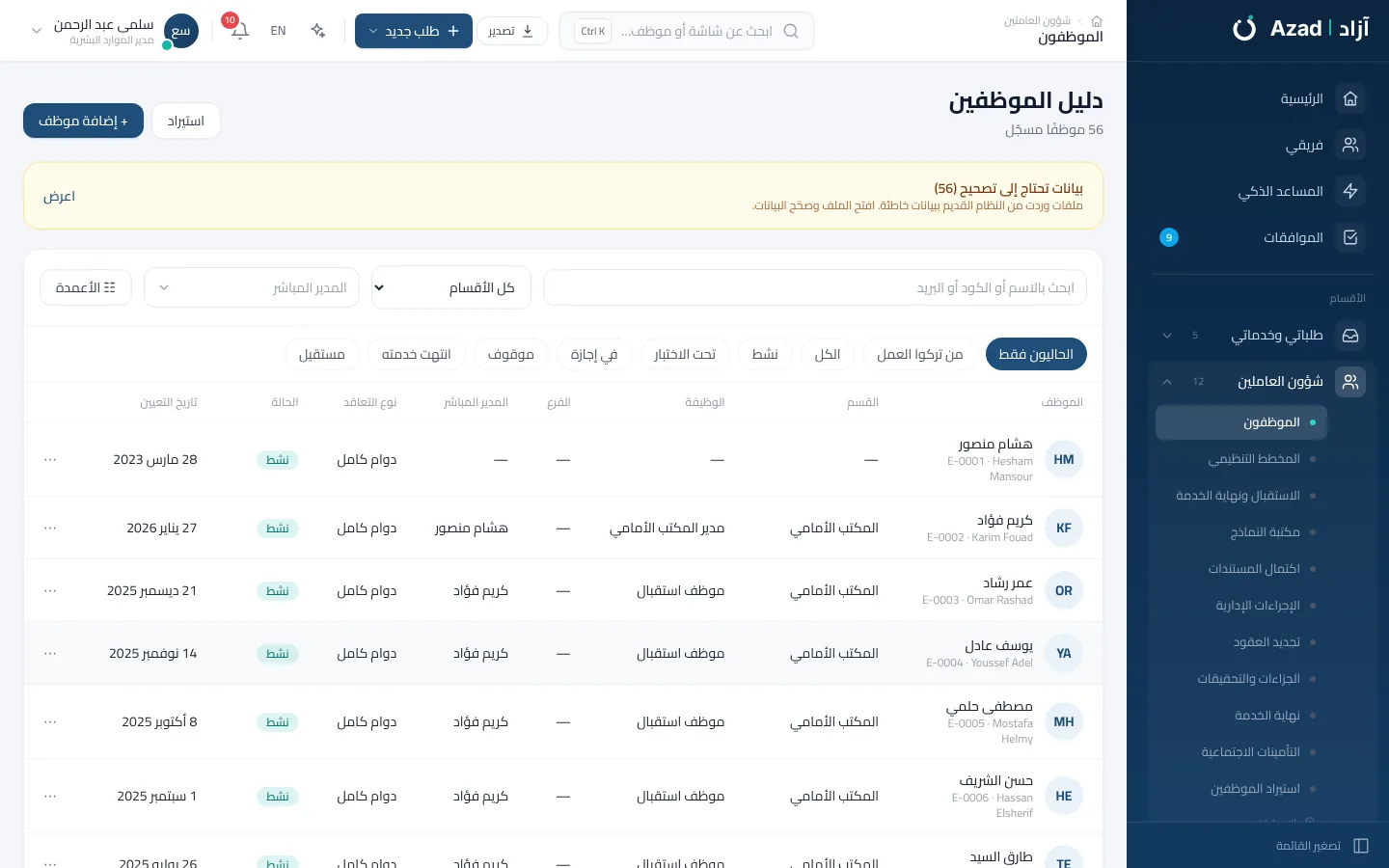Viewport: 1389px width, 868px height.
Task: Focus the employee search field ابحث بالاسم
Action: [x=815, y=287]
